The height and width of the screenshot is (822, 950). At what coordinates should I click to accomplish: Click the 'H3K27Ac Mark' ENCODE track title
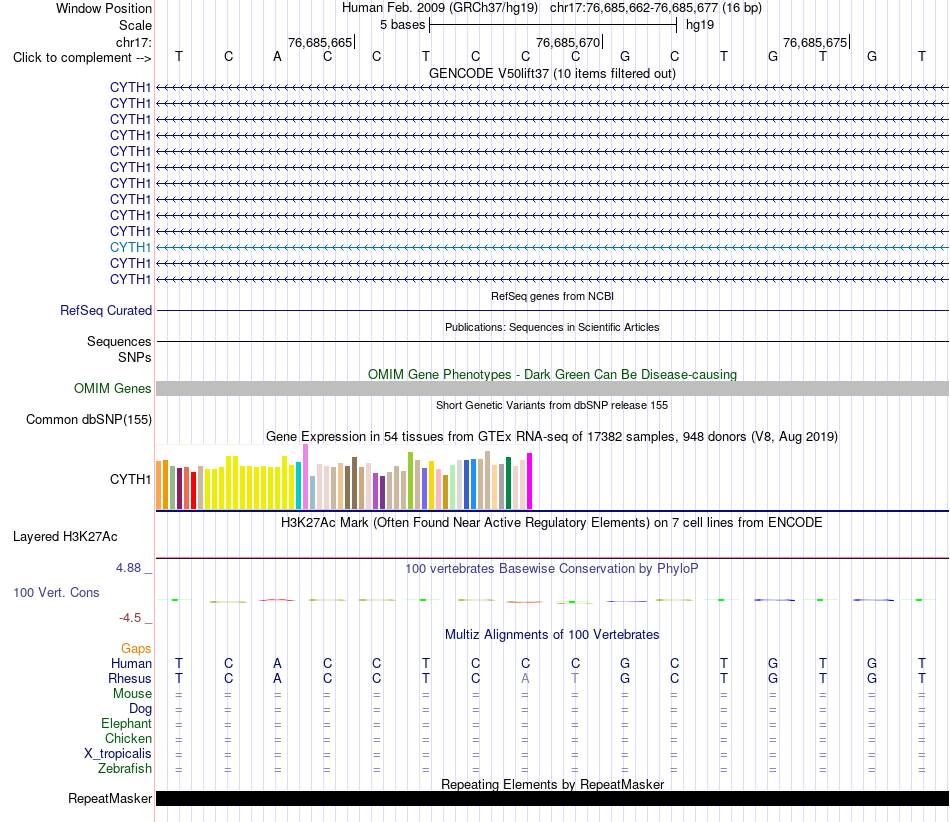[x=552, y=522]
